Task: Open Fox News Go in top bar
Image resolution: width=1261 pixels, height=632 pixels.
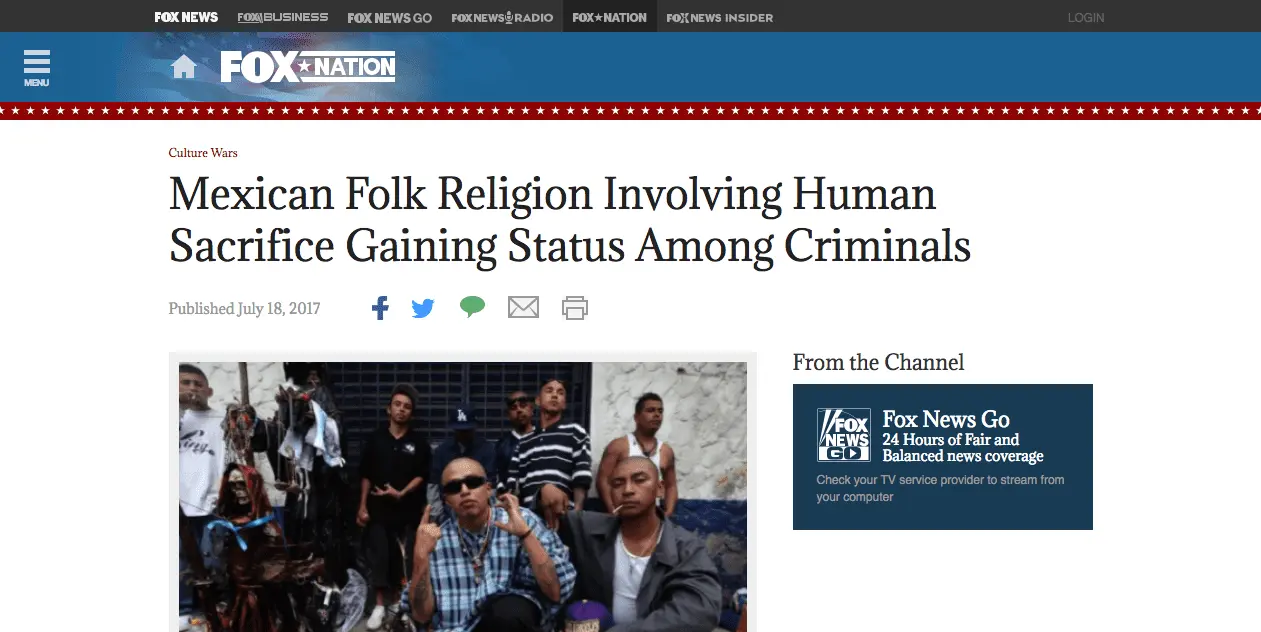Action: pos(390,17)
